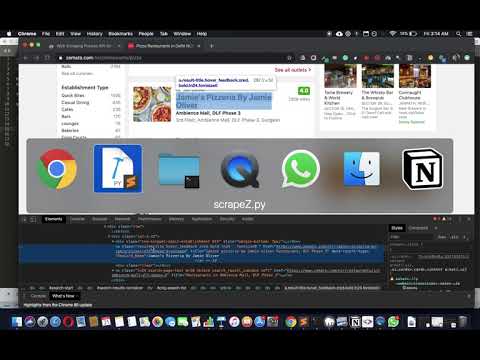Viewport: 480px width, 360px height.
Task: Open a new browser tab
Action: [211, 46]
